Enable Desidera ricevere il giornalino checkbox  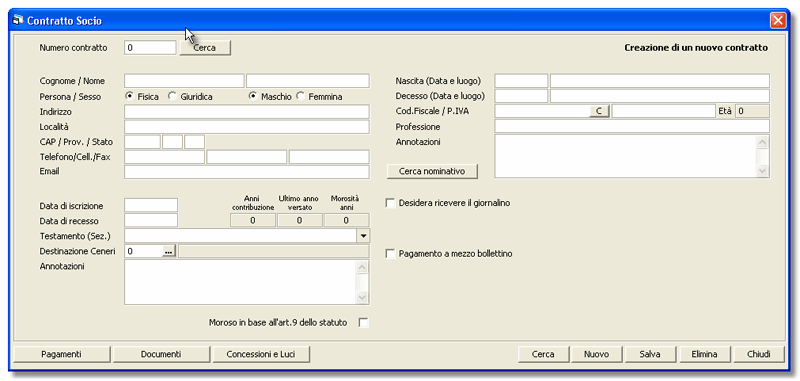click(390, 203)
